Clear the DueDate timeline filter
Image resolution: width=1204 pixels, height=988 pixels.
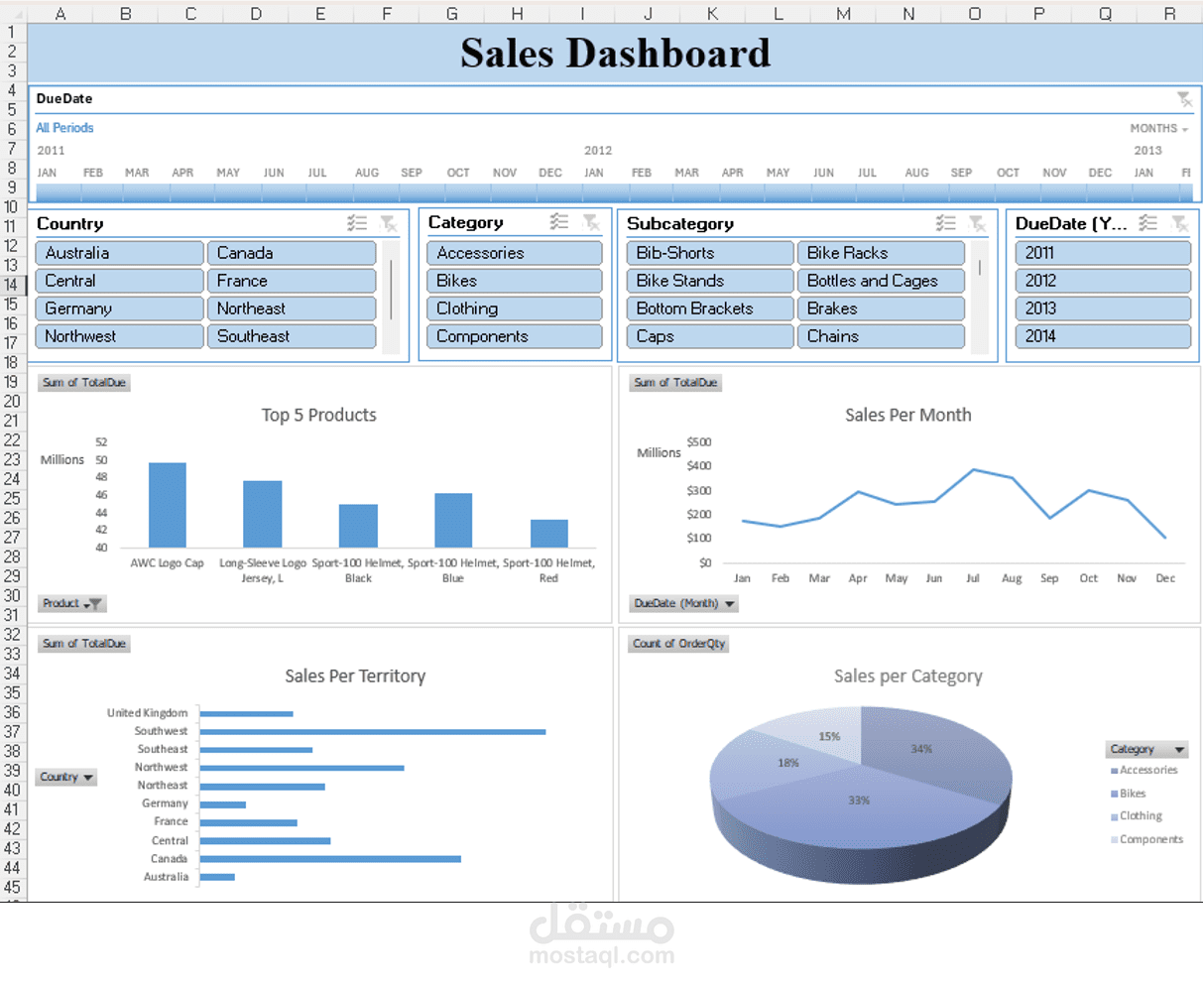pyautogui.click(x=1184, y=99)
